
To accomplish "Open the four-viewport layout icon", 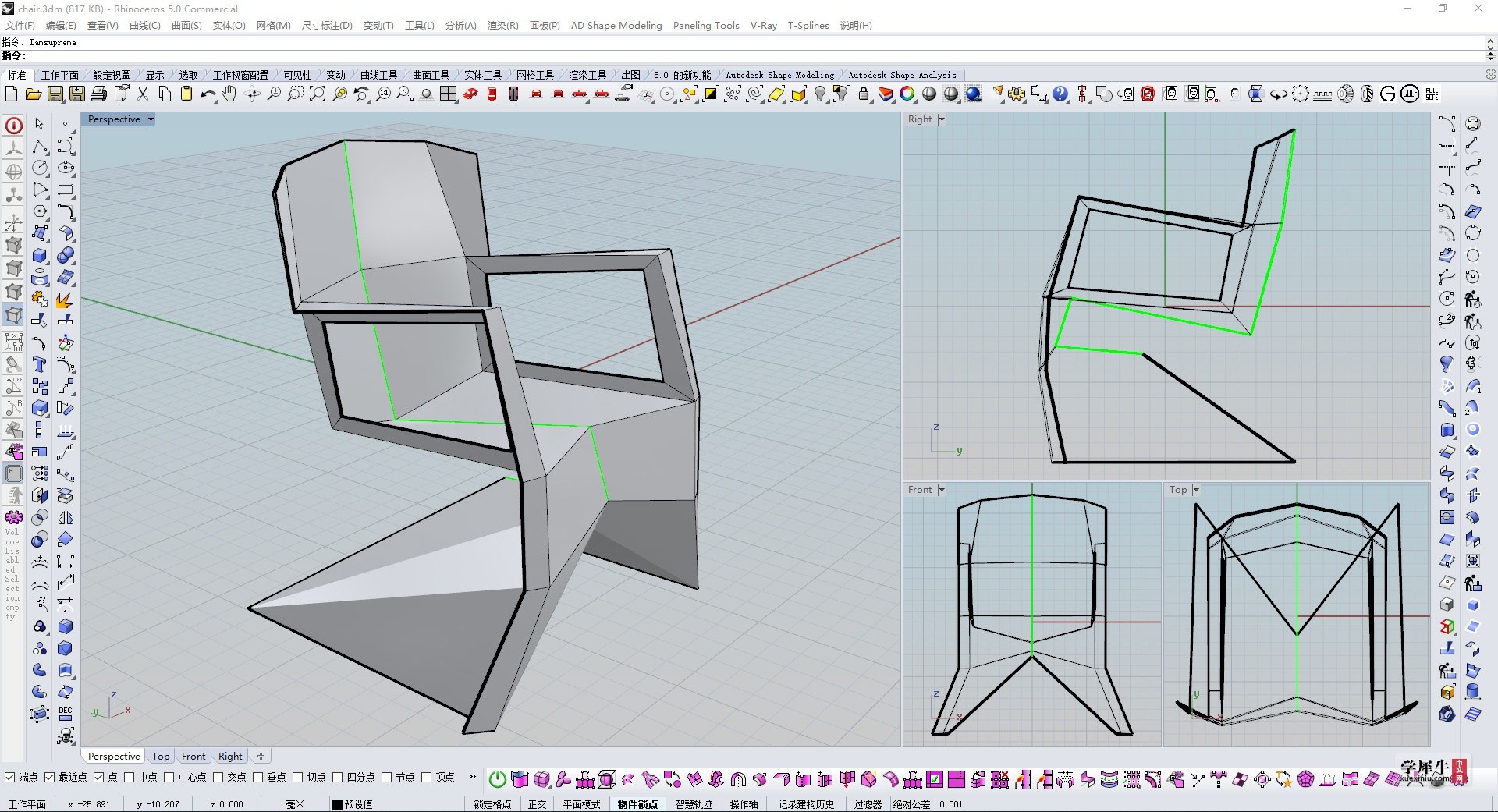I will click(x=448, y=94).
